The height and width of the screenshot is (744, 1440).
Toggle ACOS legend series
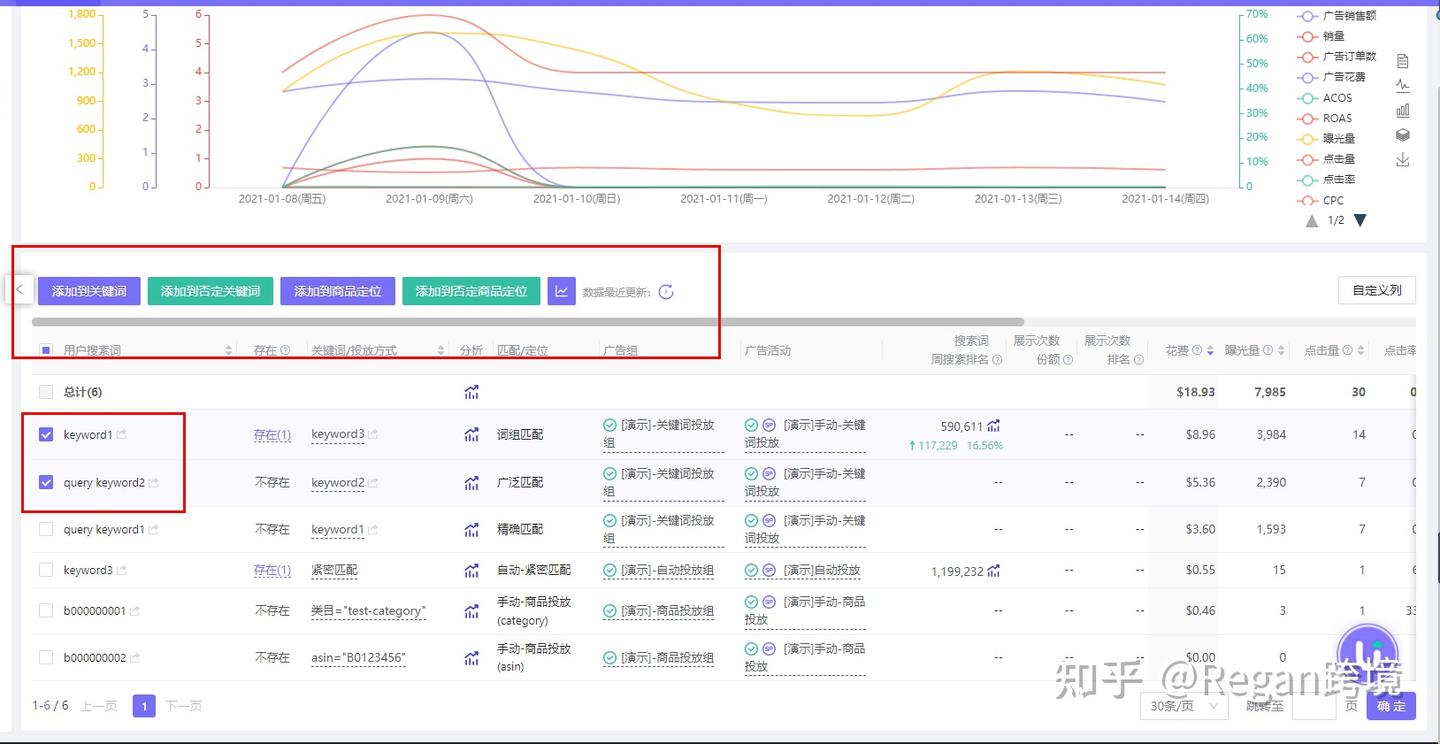[1325, 98]
